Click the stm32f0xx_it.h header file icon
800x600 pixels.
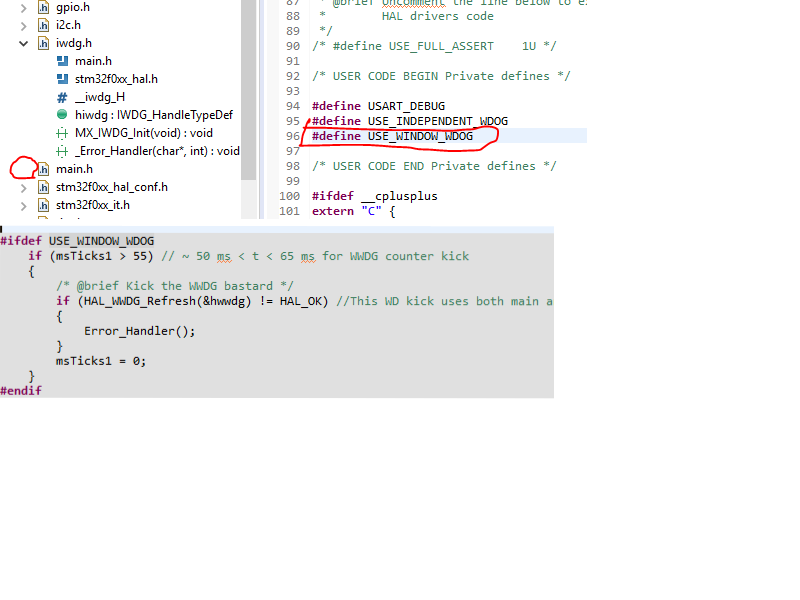43,205
